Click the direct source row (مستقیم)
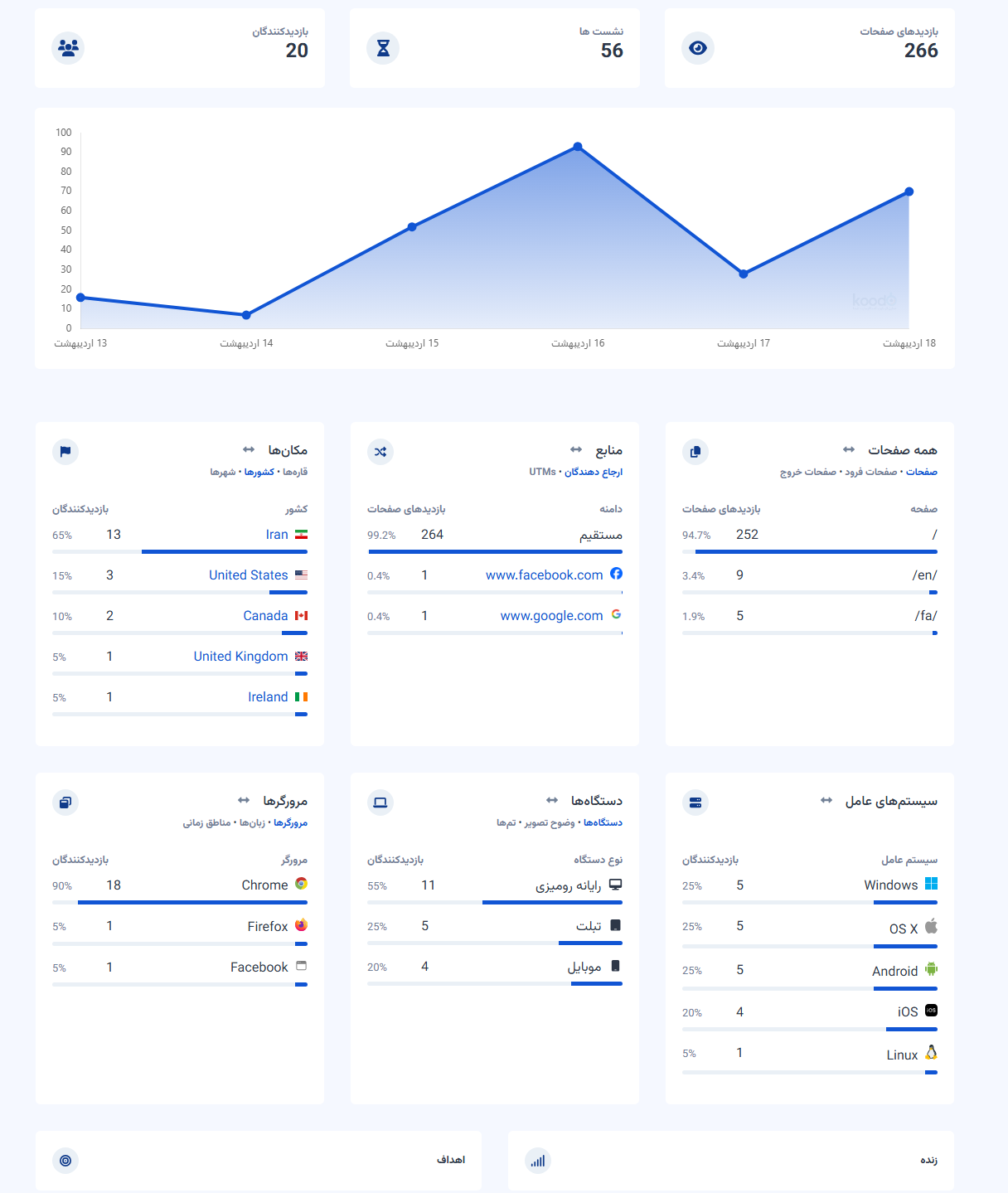 pos(495,539)
